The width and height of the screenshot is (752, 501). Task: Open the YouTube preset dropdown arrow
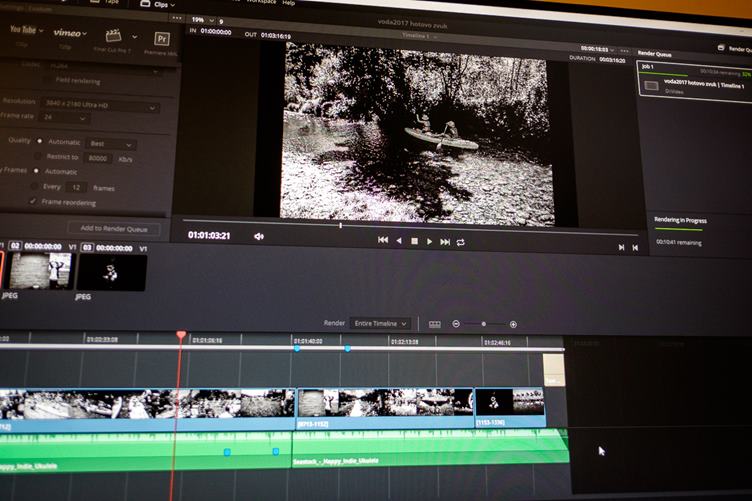coord(41,31)
